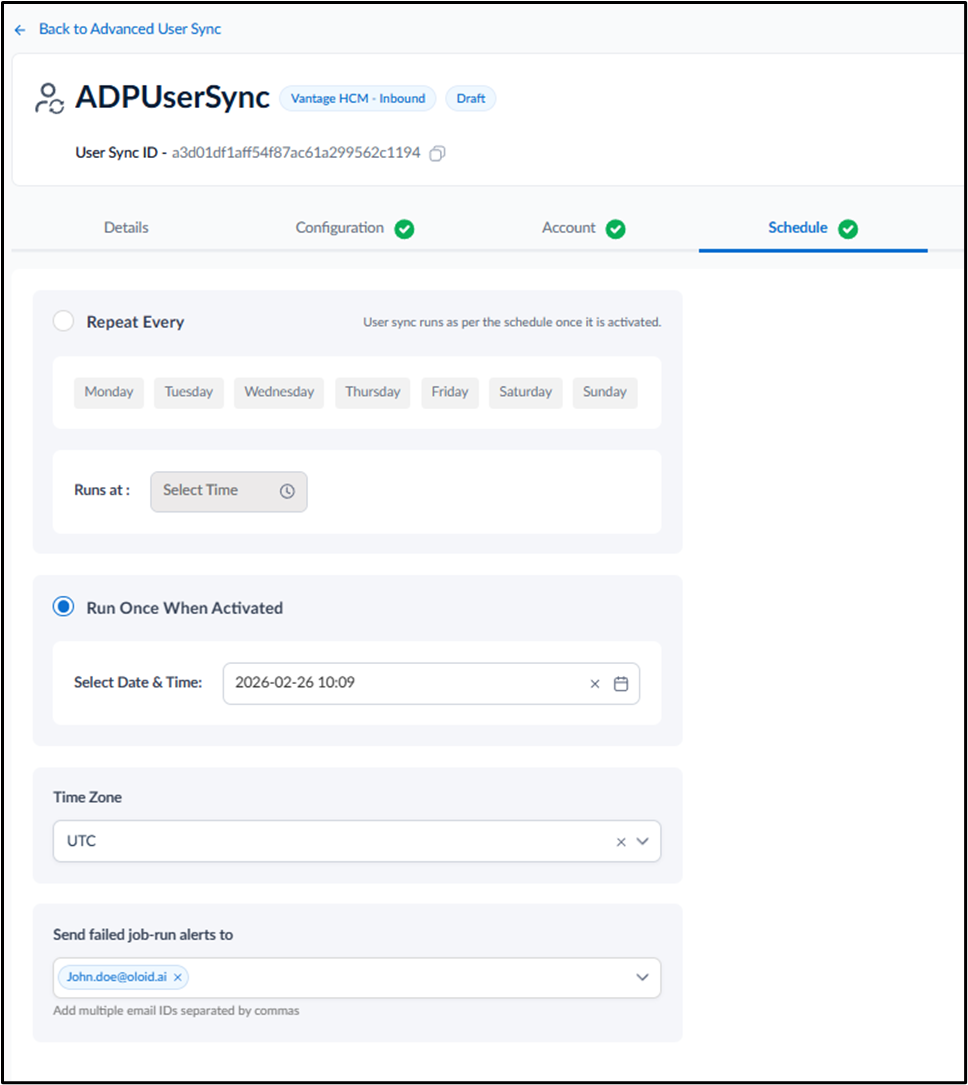Toggle the Wednesday day button
The width and height of the screenshot is (968, 1085).
pos(279,392)
